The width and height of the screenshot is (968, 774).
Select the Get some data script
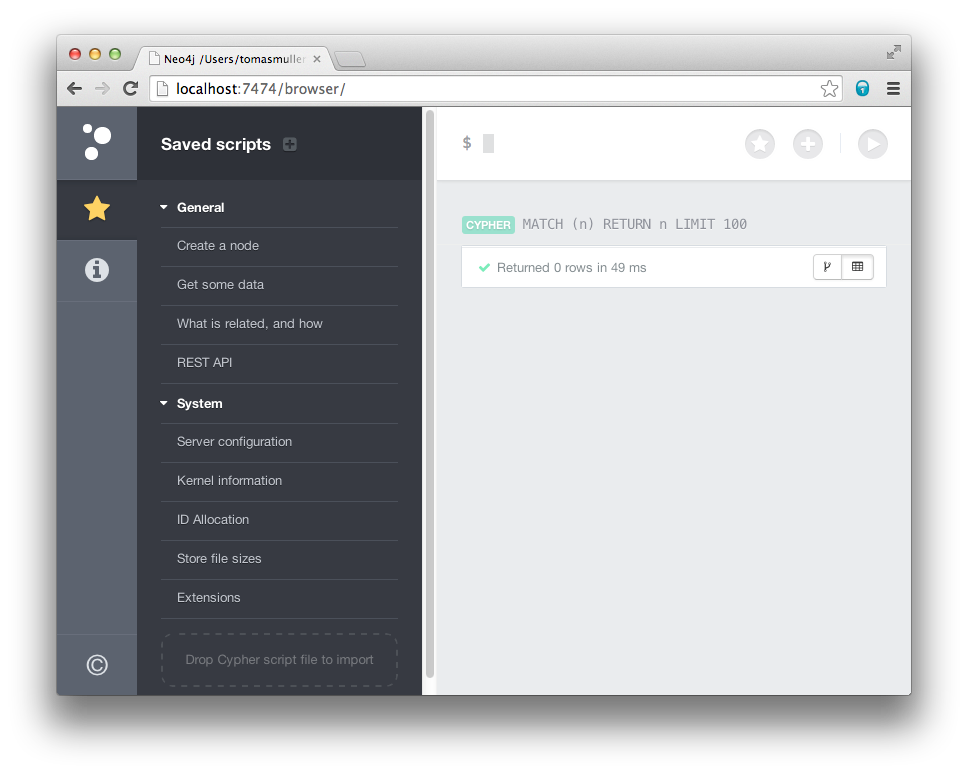pyautogui.click(x=279, y=285)
